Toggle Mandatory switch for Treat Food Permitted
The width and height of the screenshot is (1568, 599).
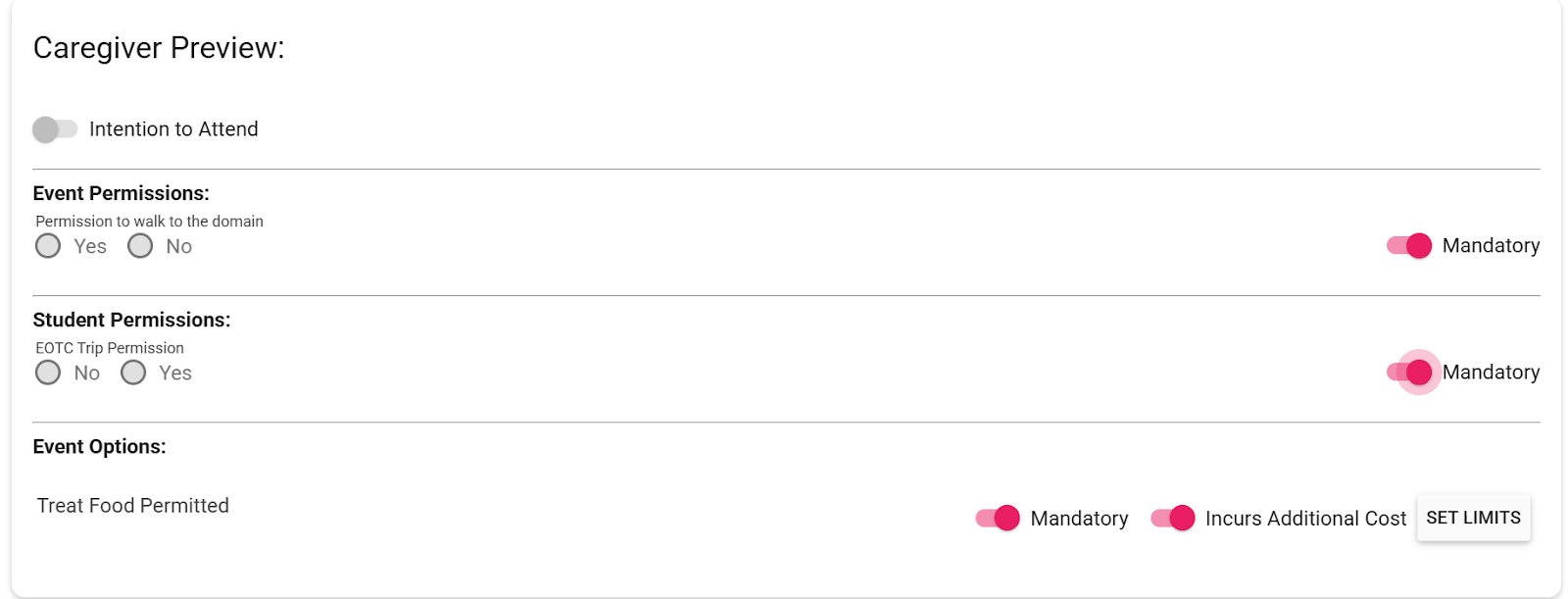998,519
